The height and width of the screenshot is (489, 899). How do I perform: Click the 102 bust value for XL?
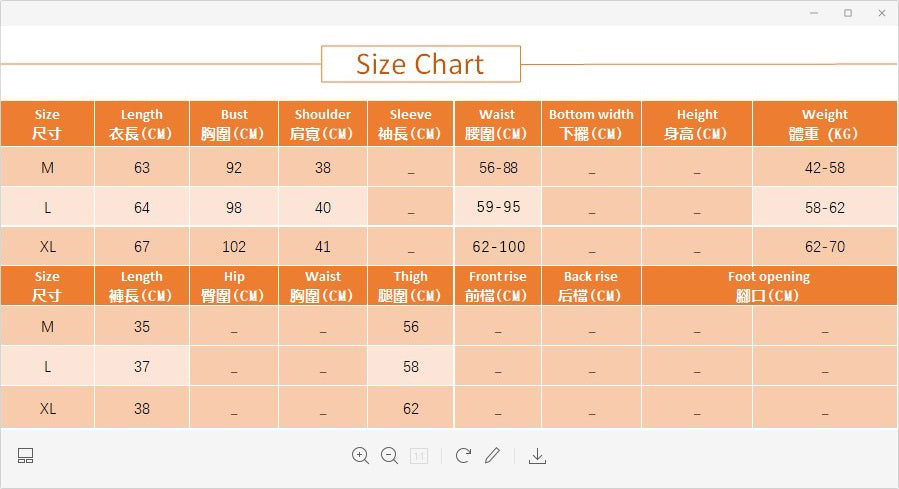234,246
